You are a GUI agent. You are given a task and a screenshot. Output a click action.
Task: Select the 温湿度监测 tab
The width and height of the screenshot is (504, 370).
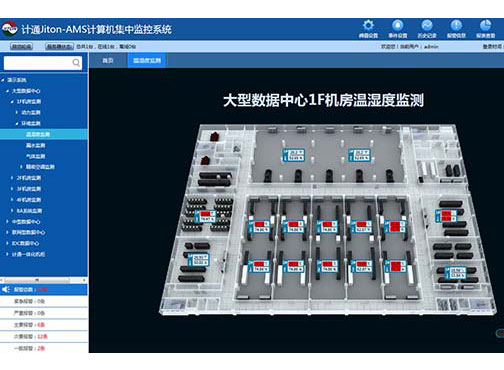[x=147, y=61]
